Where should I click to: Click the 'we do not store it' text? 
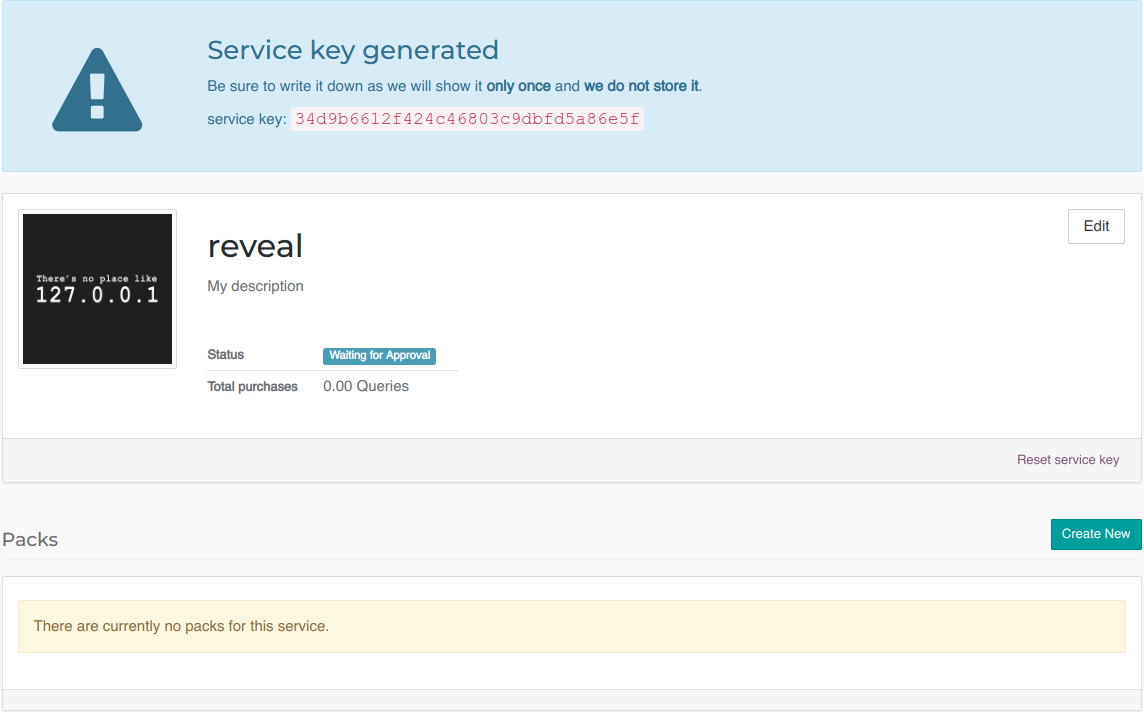641,86
